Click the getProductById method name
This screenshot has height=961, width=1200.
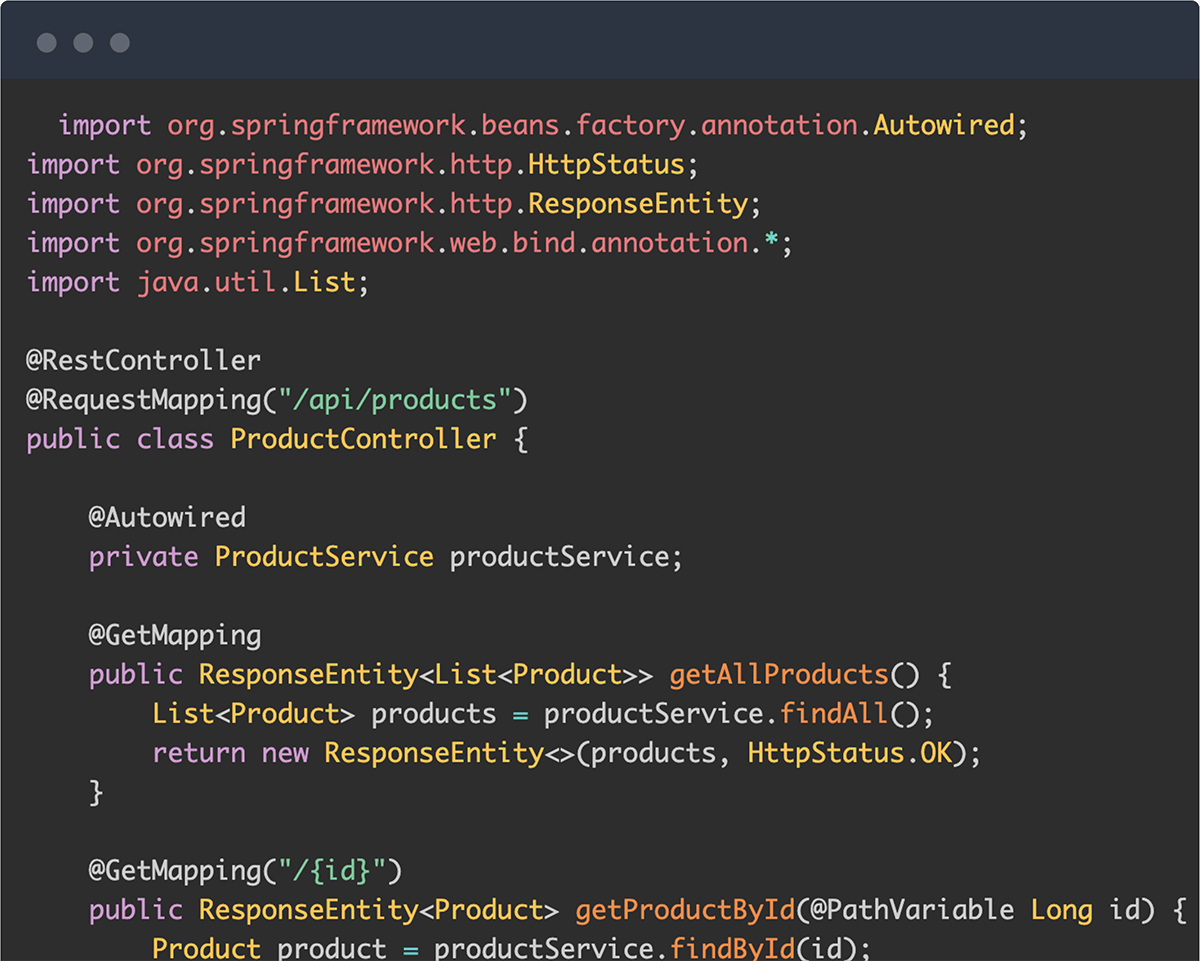(x=685, y=910)
